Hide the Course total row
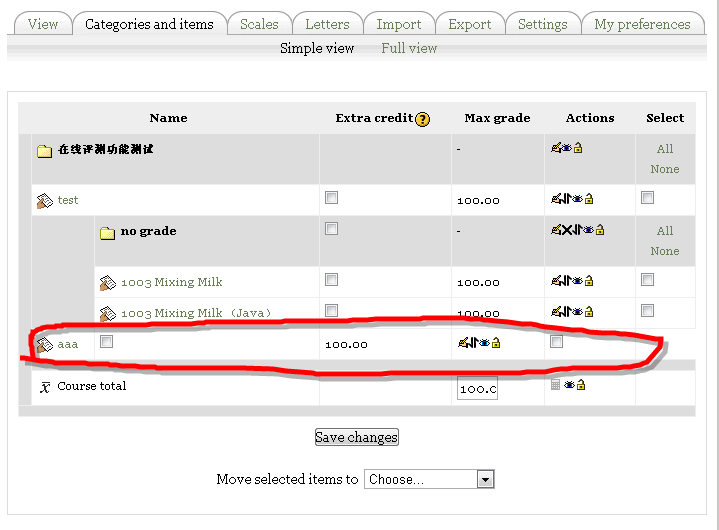Viewport: 719px width, 530px height. tap(570, 385)
